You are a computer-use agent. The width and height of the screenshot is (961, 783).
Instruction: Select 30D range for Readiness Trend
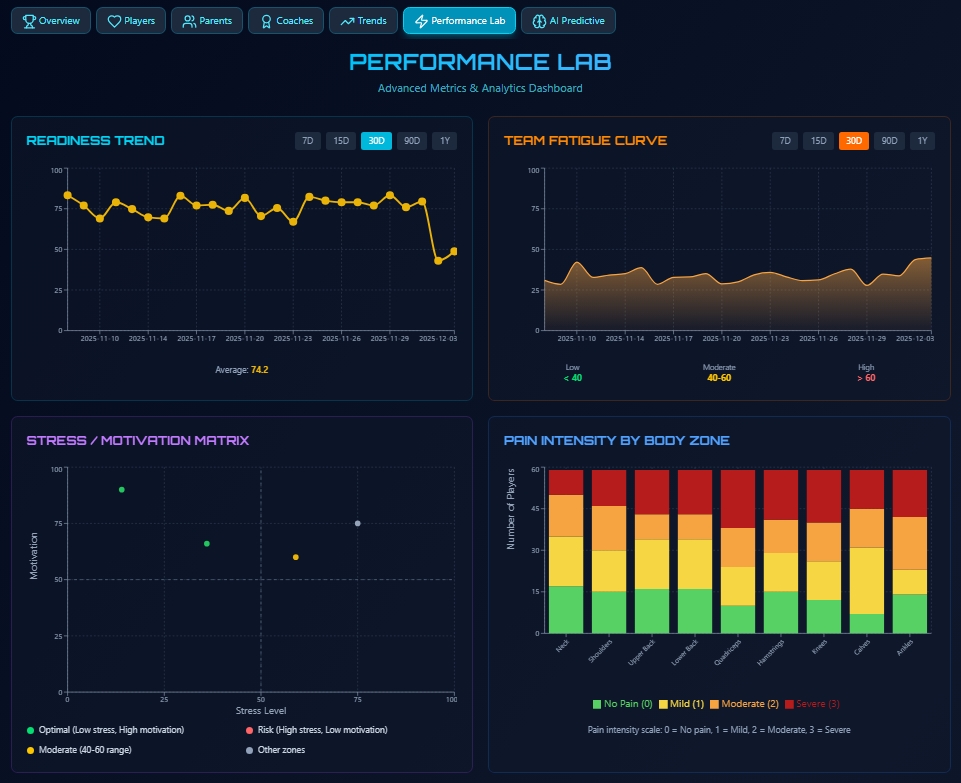375,141
